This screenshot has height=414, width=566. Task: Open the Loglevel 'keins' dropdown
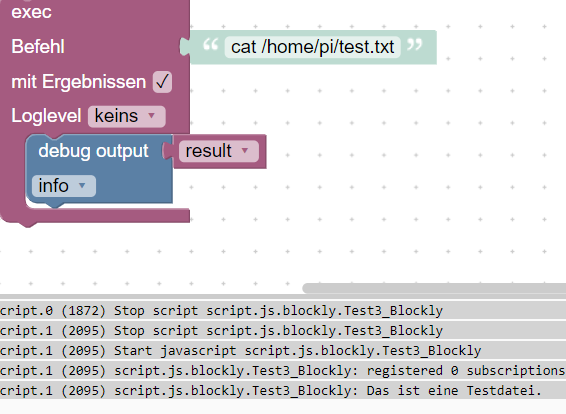(x=127, y=116)
